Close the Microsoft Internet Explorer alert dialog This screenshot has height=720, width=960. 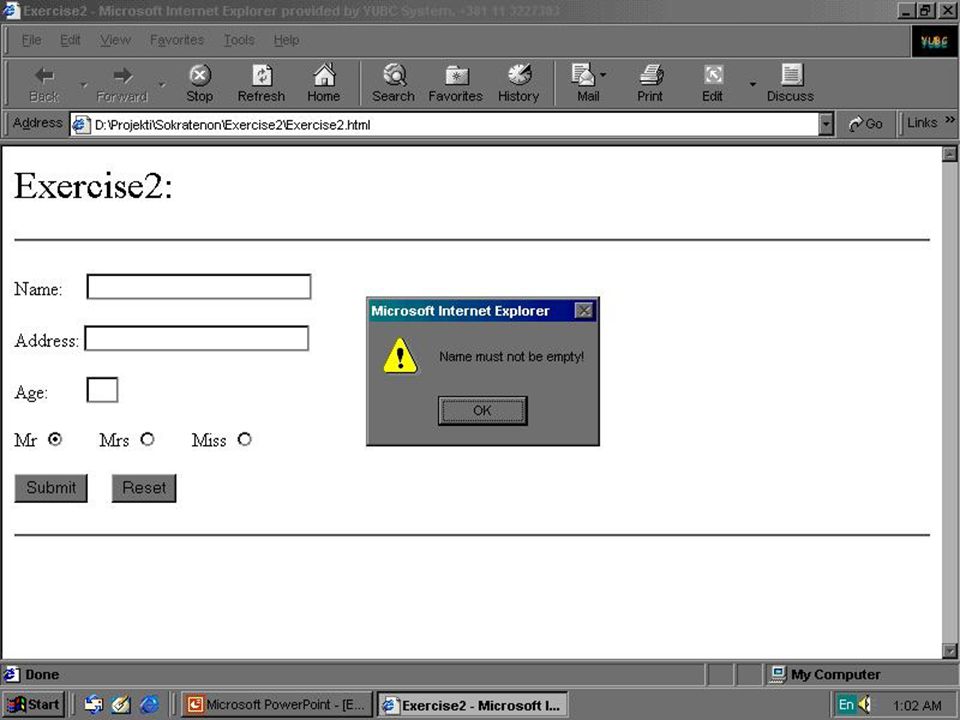click(x=585, y=311)
